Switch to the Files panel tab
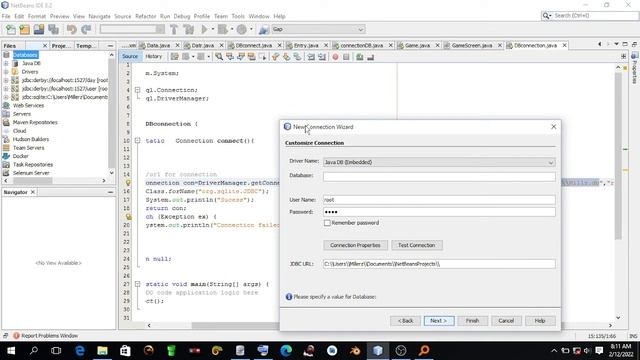This screenshot has width=640, height=360. (x=9, y=46)
